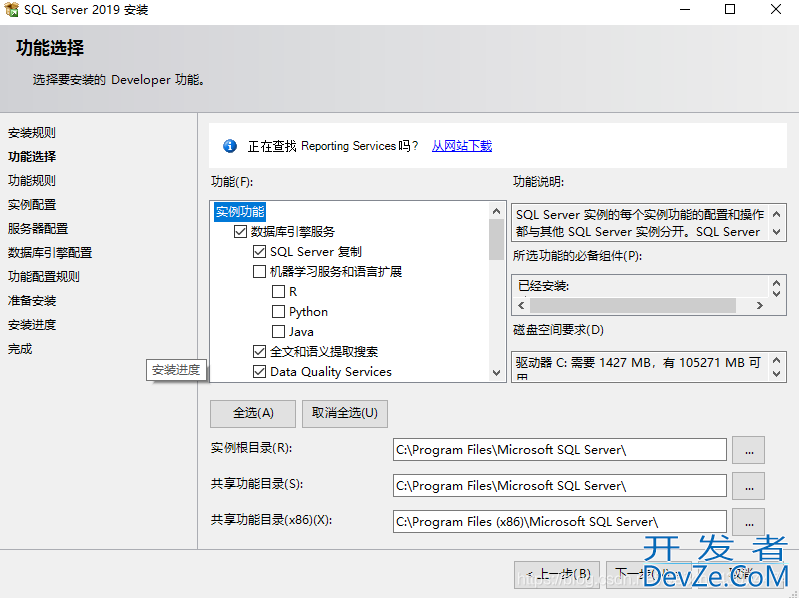Enable the Java checkbox

coord(278,332)
